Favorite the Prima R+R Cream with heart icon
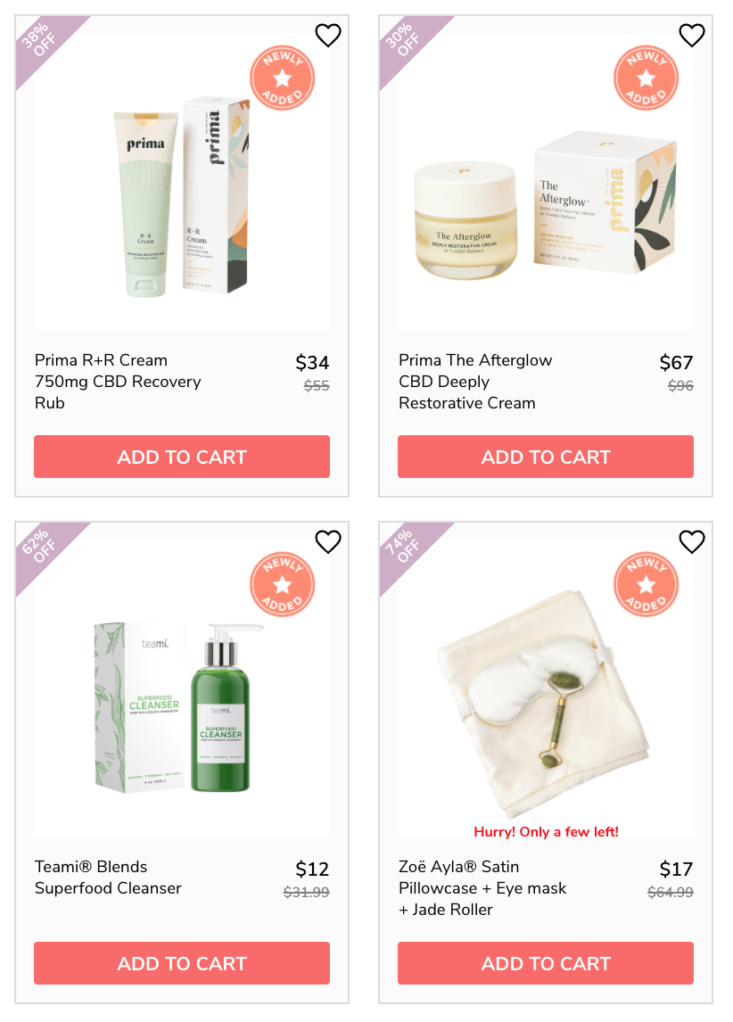 328,35
